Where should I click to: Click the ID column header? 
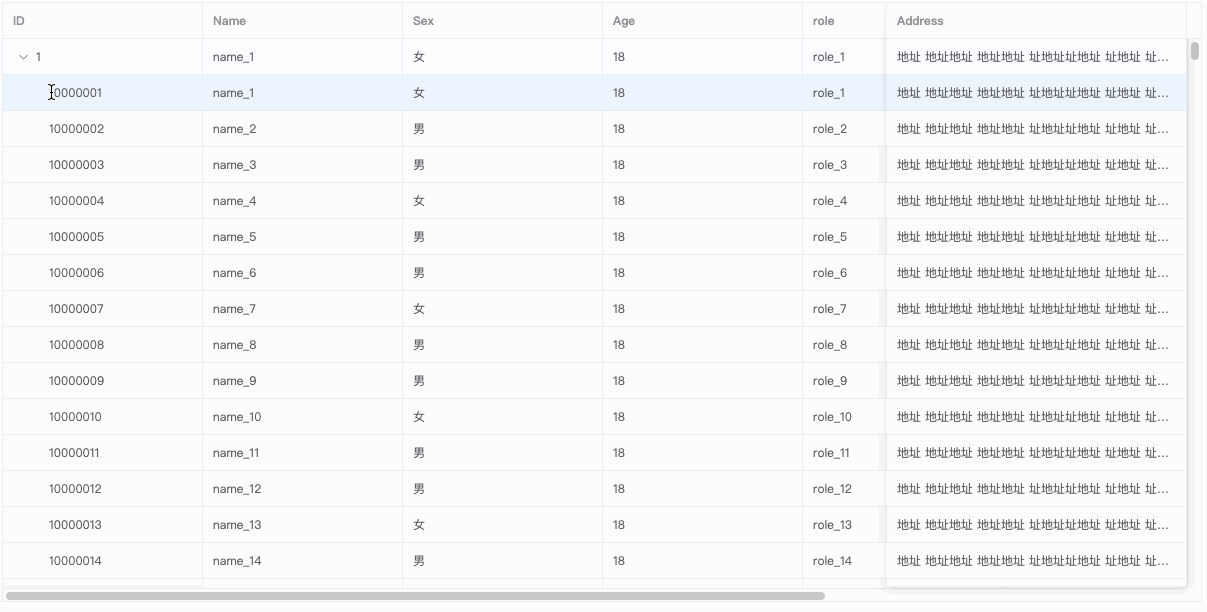102,21
